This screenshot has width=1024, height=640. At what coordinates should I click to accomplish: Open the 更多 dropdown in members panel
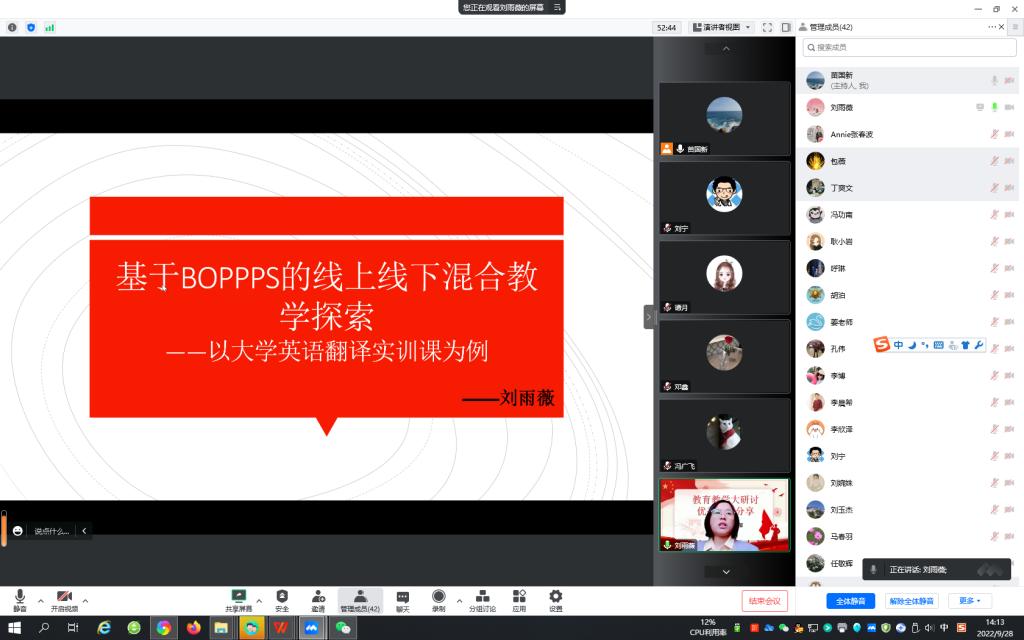969,601
